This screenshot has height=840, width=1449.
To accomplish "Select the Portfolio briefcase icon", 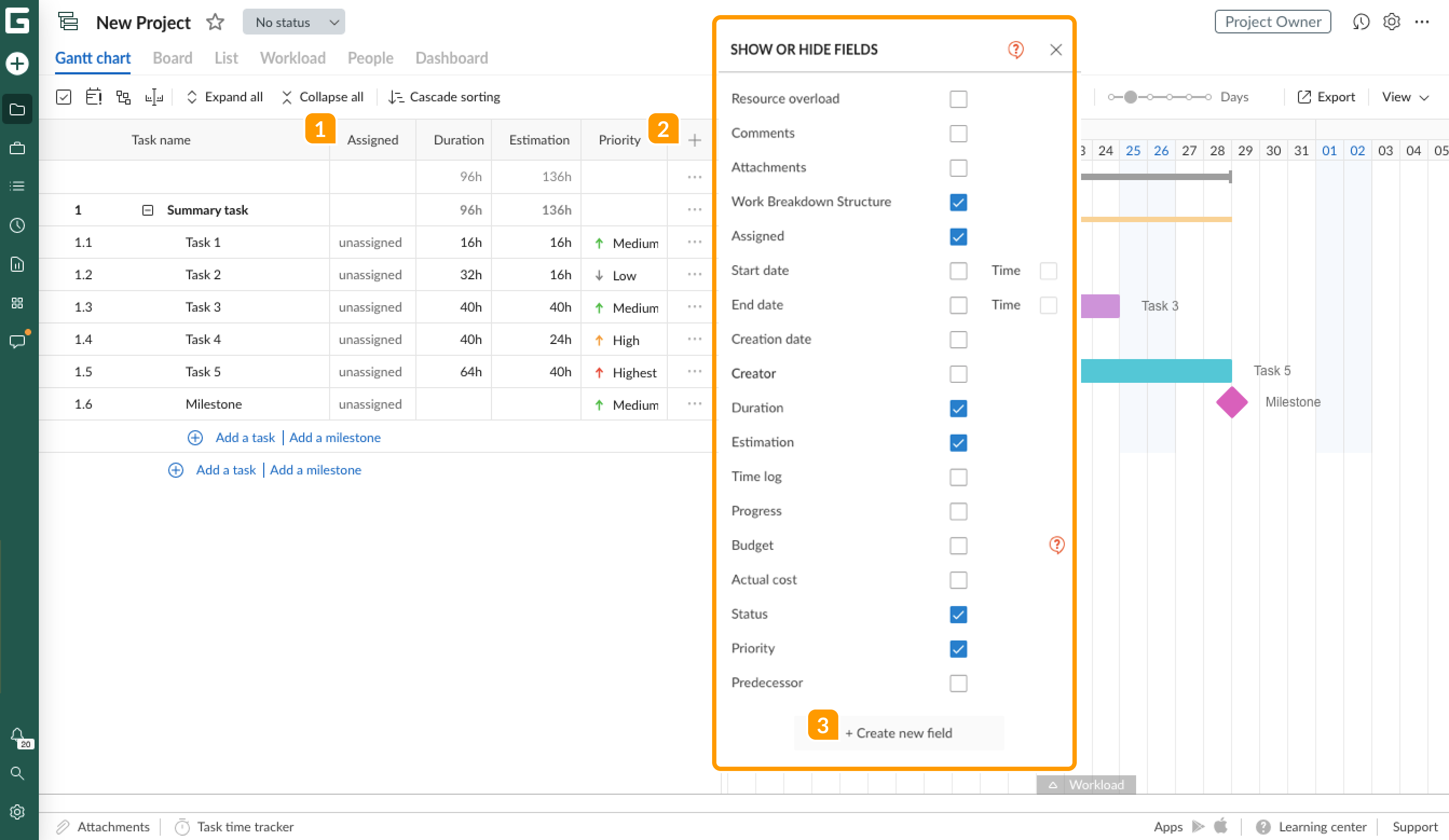I will point(17,148).
